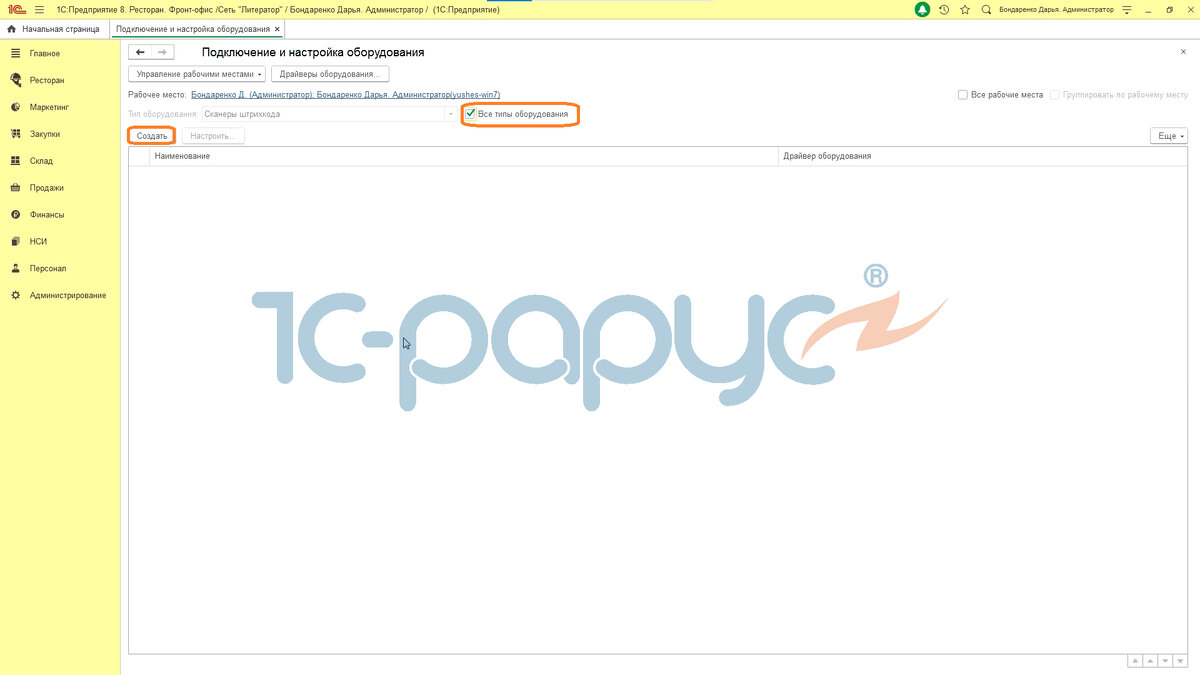Click the search magnifier icon
This screenshot has width=1200, height=675.
click(x=987, y=9)
